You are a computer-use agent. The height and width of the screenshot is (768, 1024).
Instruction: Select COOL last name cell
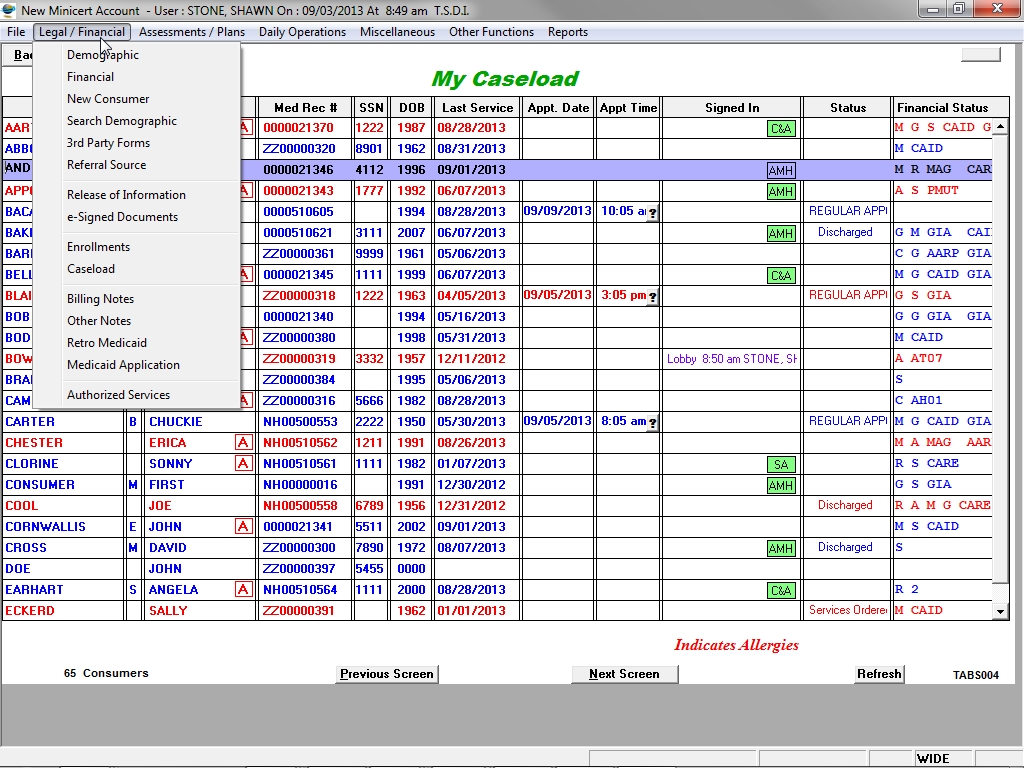(x=63, y=506)
